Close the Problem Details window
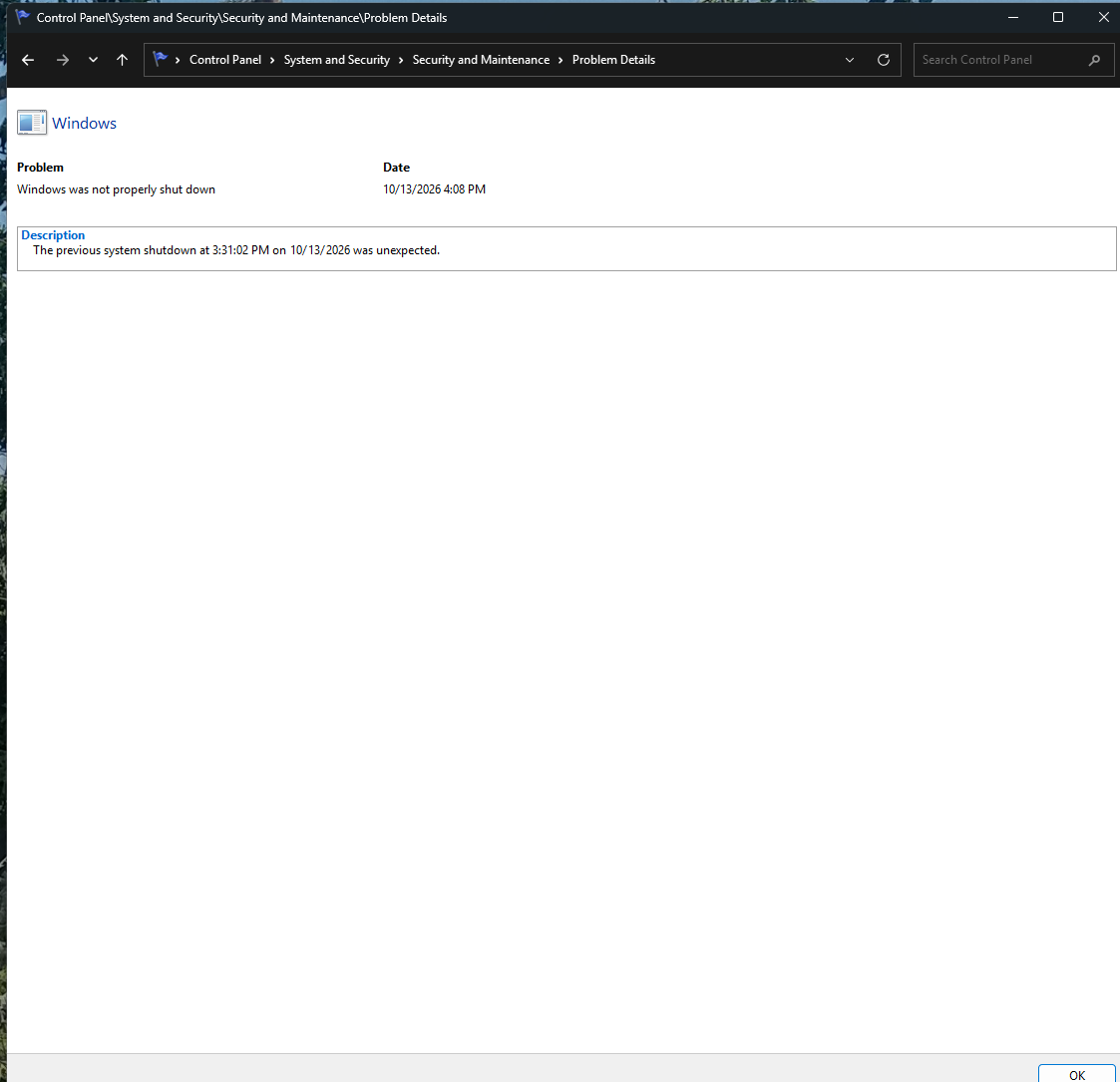Screen dimensions: 1120x1082 pos(1103,17)
